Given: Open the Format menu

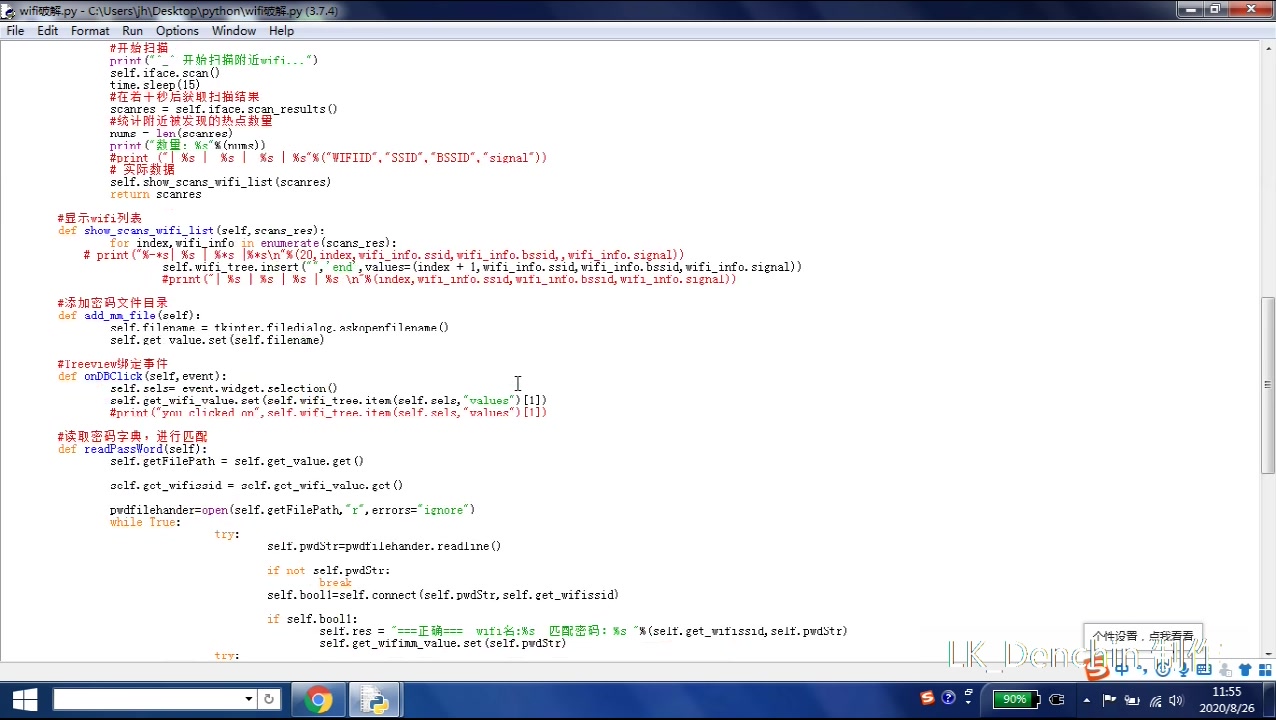Looking at the screenshot, I should 90,31.
